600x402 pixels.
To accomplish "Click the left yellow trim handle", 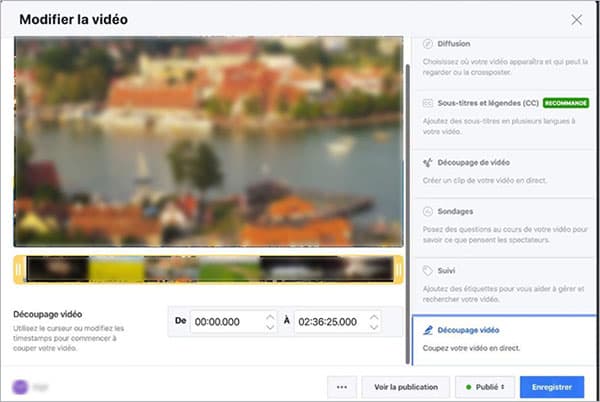I will coord(19,270).
